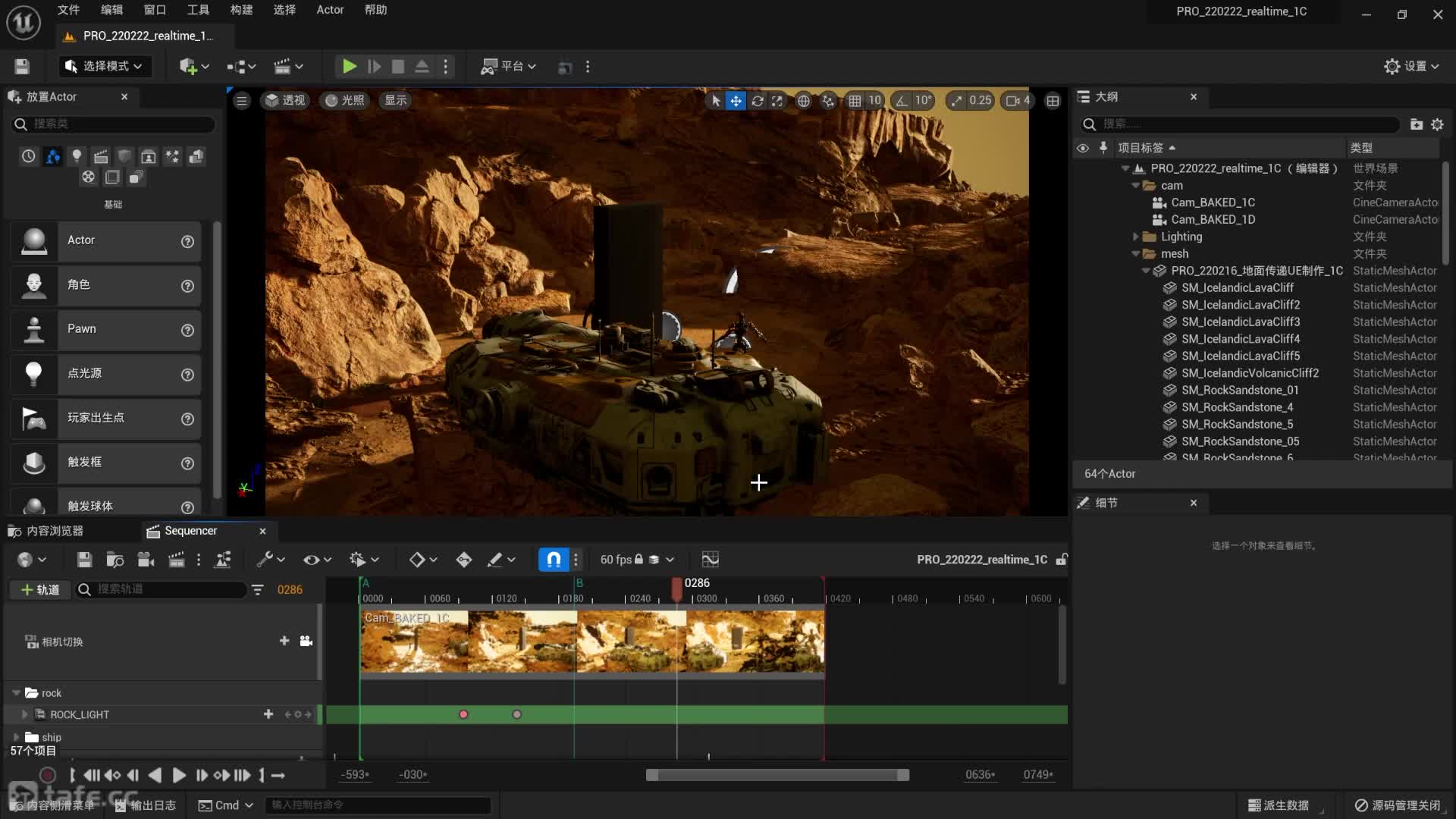Switch to 内容浏览器 tab
Viewport: 1456px width, 819px height.
coord(45,531)
